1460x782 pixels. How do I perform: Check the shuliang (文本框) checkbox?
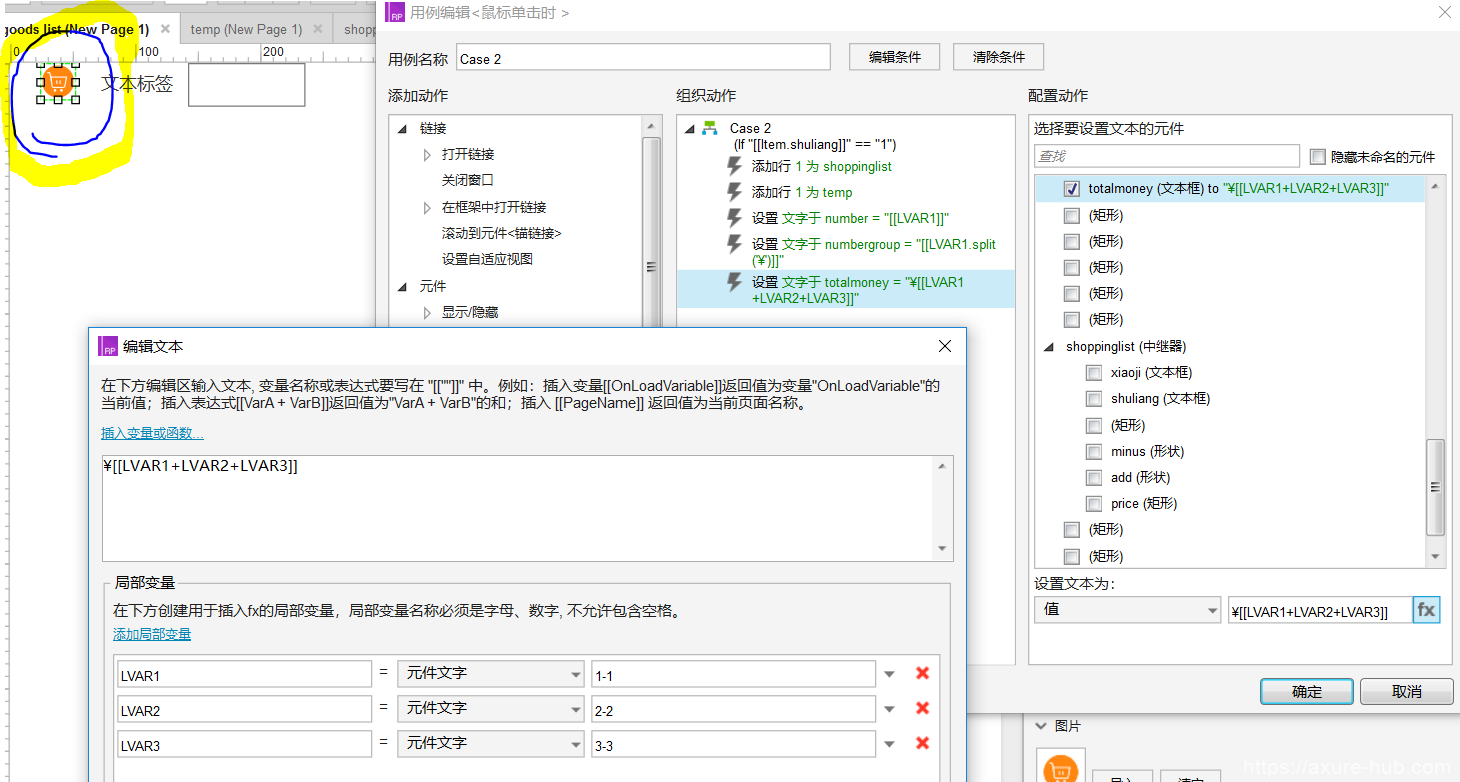[1094, 399]
